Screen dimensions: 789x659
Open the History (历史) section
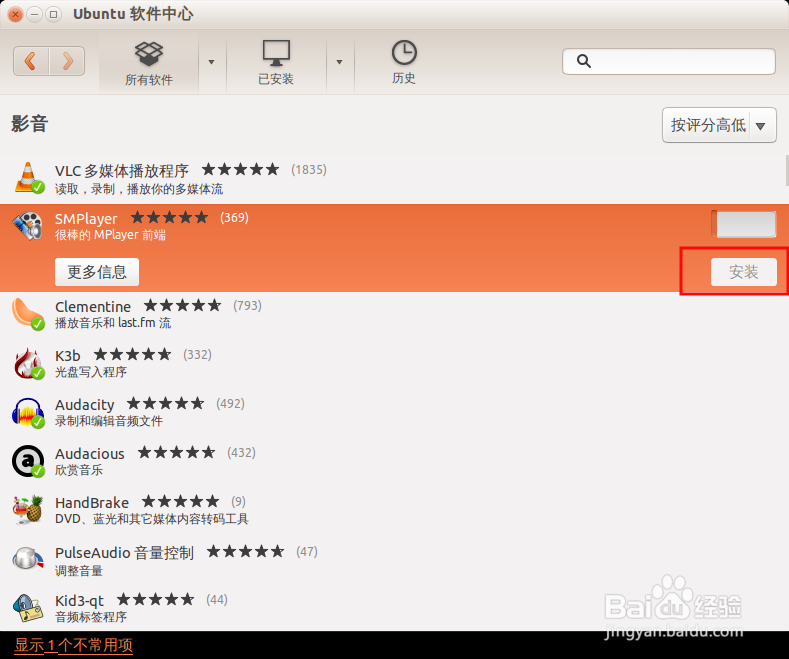tap(404, 63)
